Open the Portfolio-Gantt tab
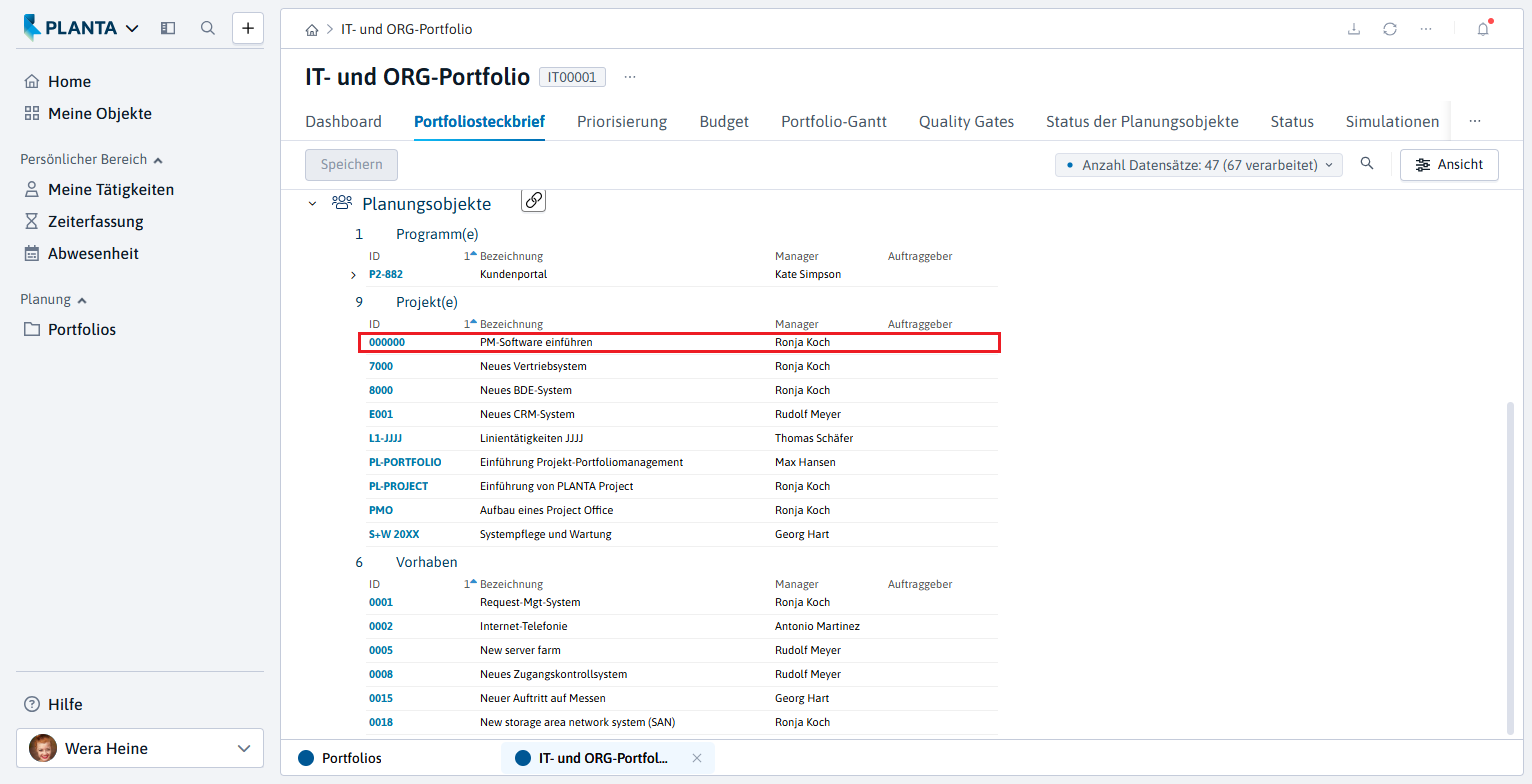Image resolution: width=1532 pixels, height=784 pixels. coord(834,121)
